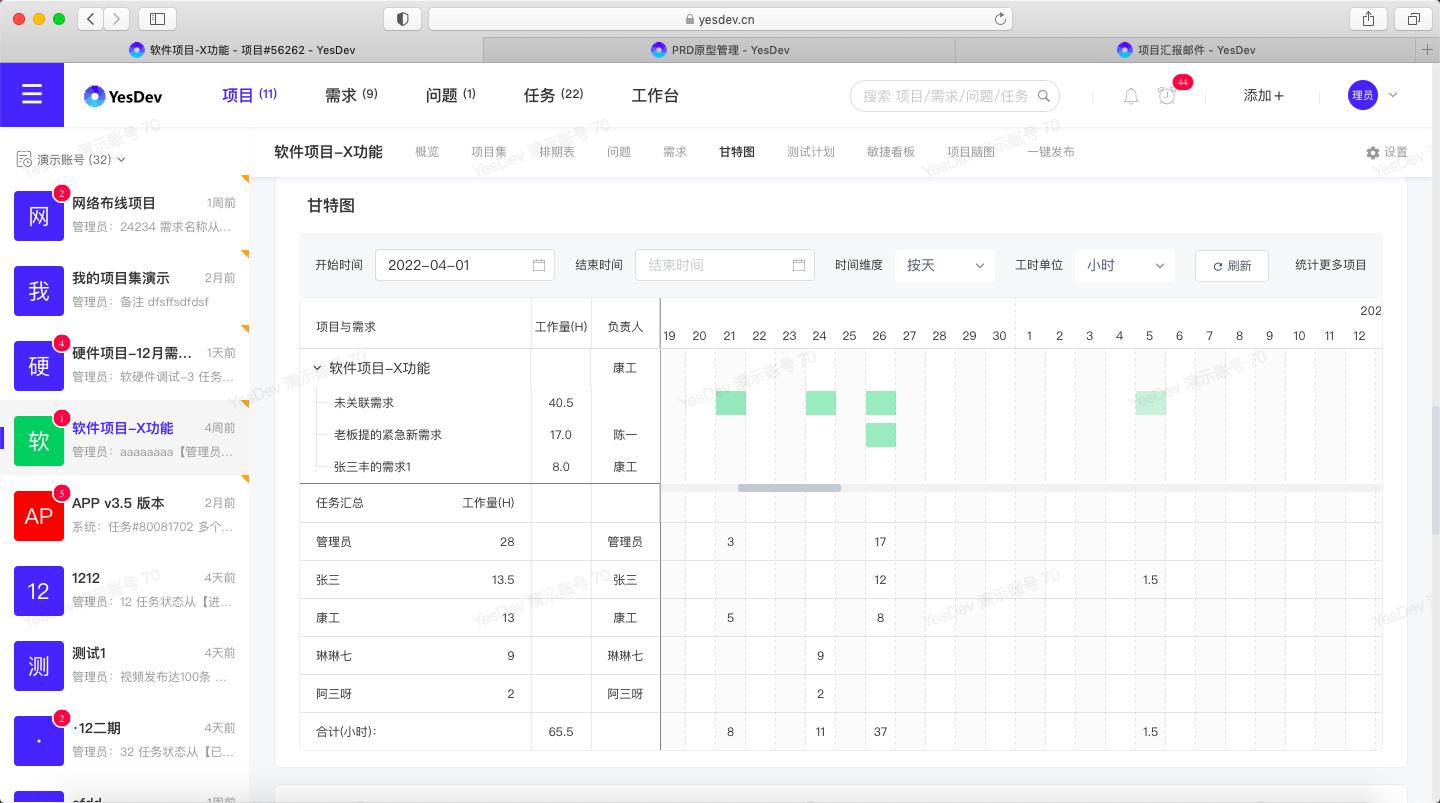Collapse the 软件项目-X功能 tree node
Viewport: 1440px width, 803px height.
click(316, 367)
